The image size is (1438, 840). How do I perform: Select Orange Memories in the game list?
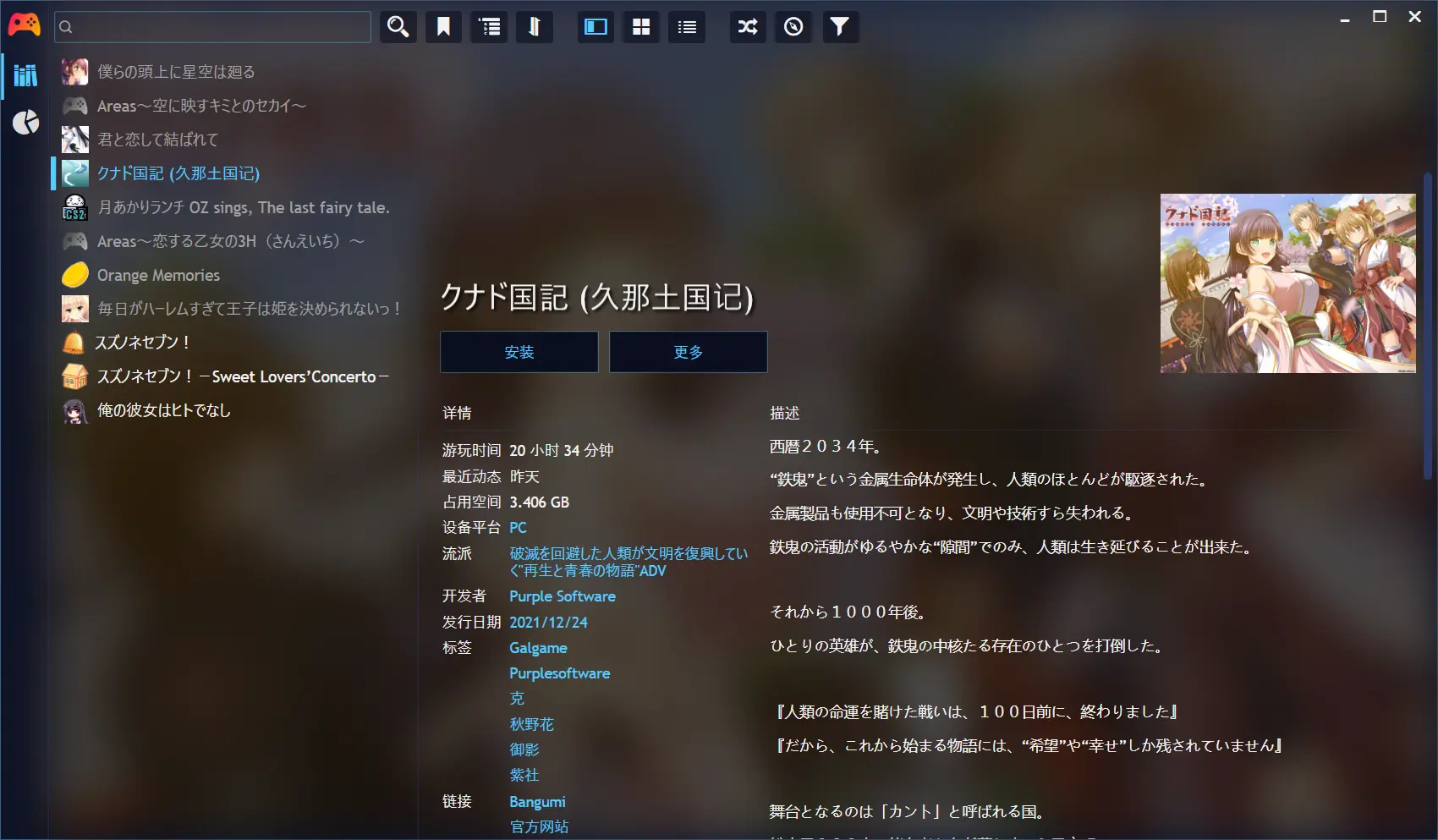point(158,275)
